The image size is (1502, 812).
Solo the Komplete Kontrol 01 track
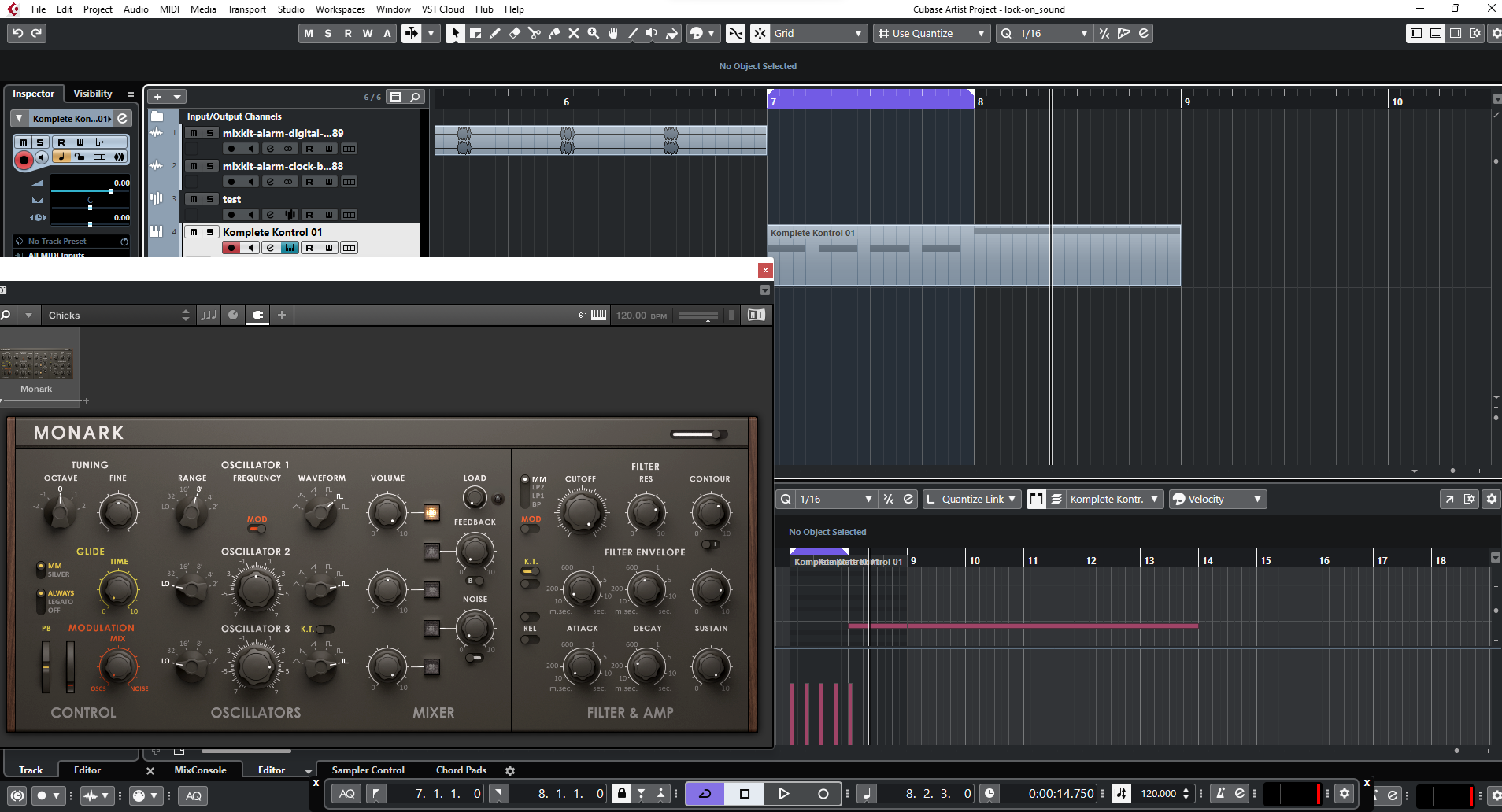pyautogui.click(x=210, y=232)
